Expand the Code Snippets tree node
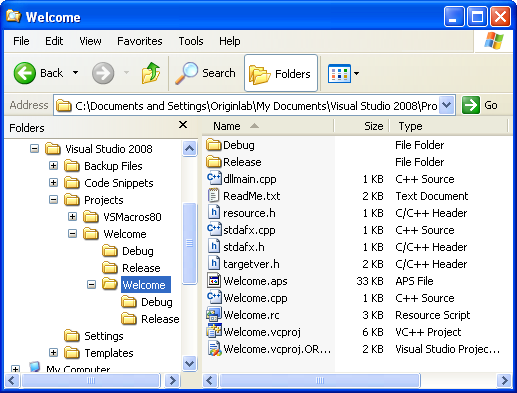The image size is (517, 393). (x=53, y=182)
